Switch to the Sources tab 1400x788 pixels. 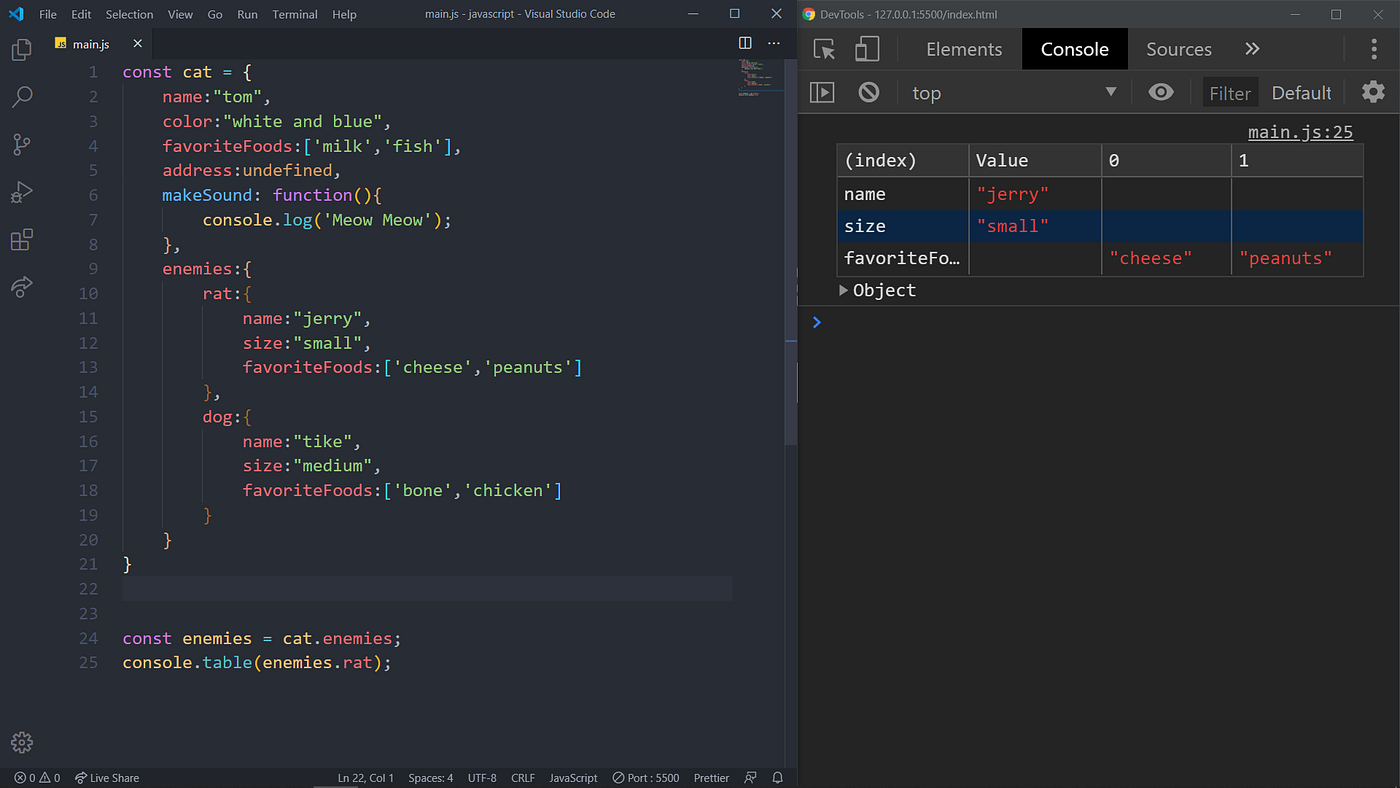coord(1179,49)
